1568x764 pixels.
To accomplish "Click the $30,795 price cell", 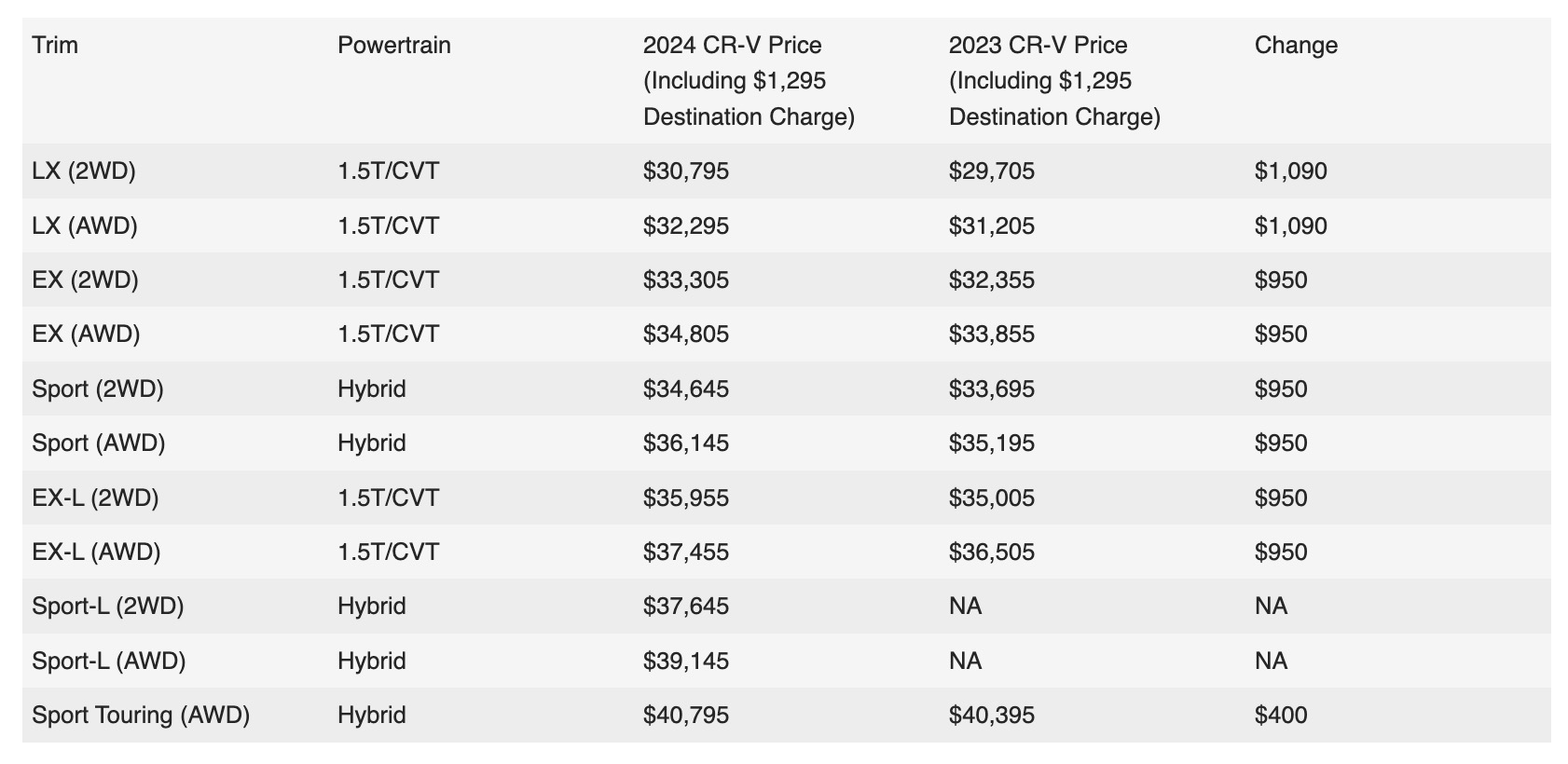I will [x=686, y=171].
